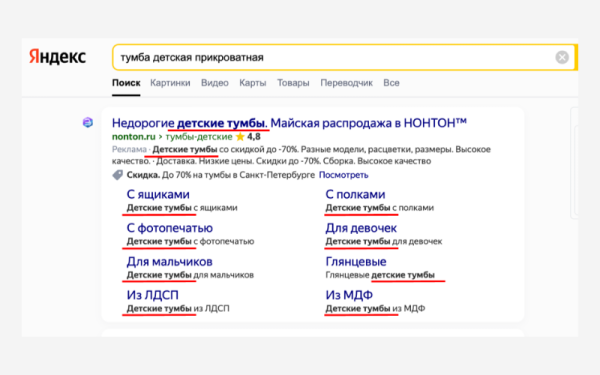Open the Картинки tab
The image size is (600, 375).
(x=170, y=83)
